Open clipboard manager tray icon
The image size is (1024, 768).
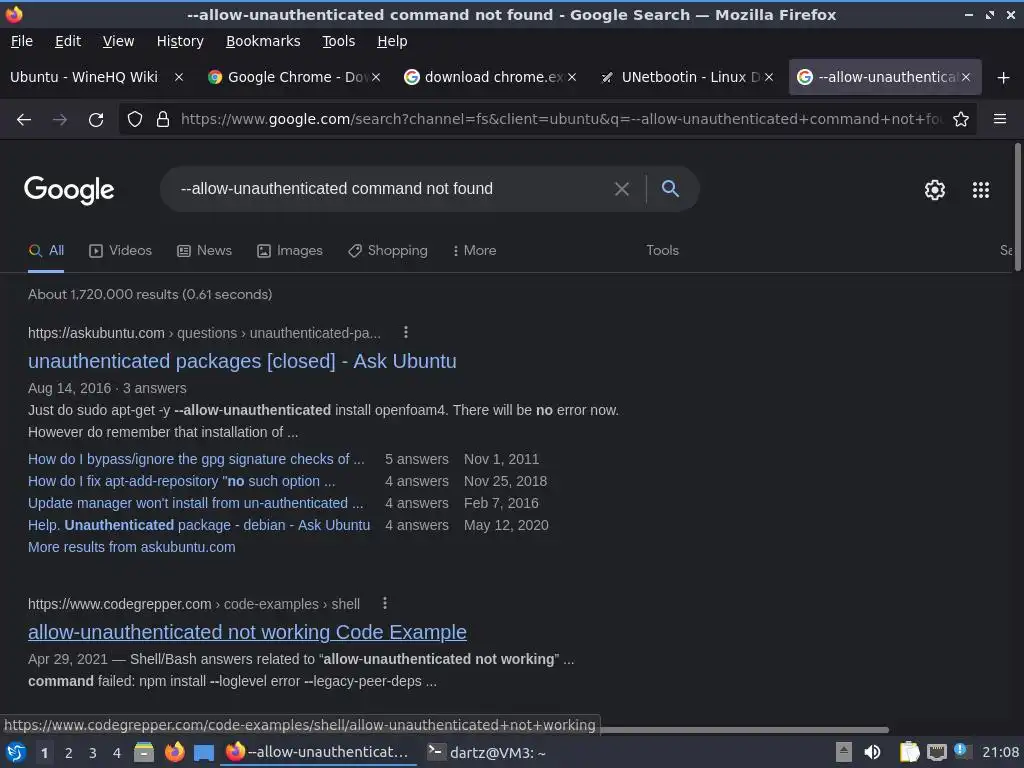pos(909,752)
